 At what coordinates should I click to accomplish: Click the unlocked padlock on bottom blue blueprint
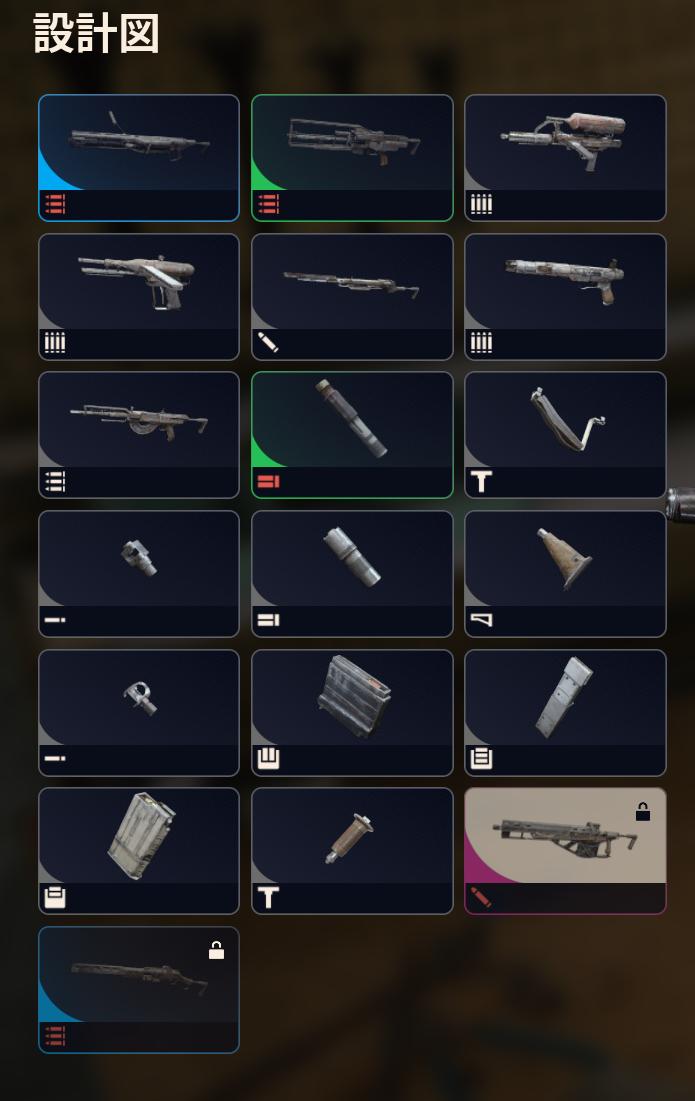tap(216, 950)
